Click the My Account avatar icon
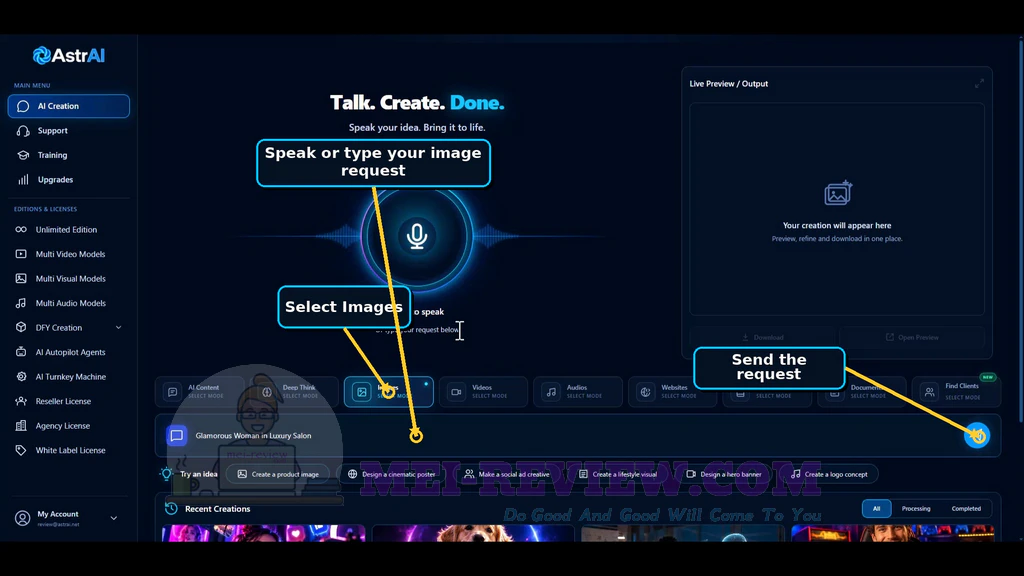 (x=22, y=518)
